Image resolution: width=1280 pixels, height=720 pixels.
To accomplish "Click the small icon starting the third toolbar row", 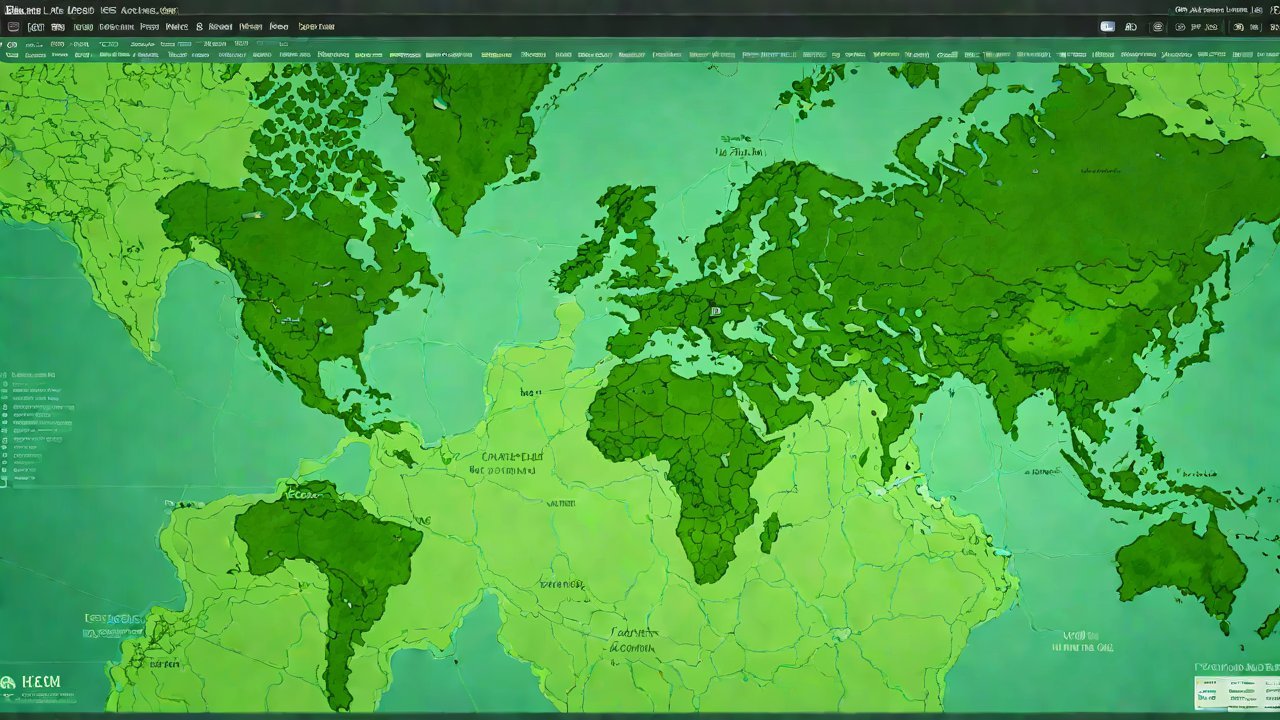I will tap(12, 55).
